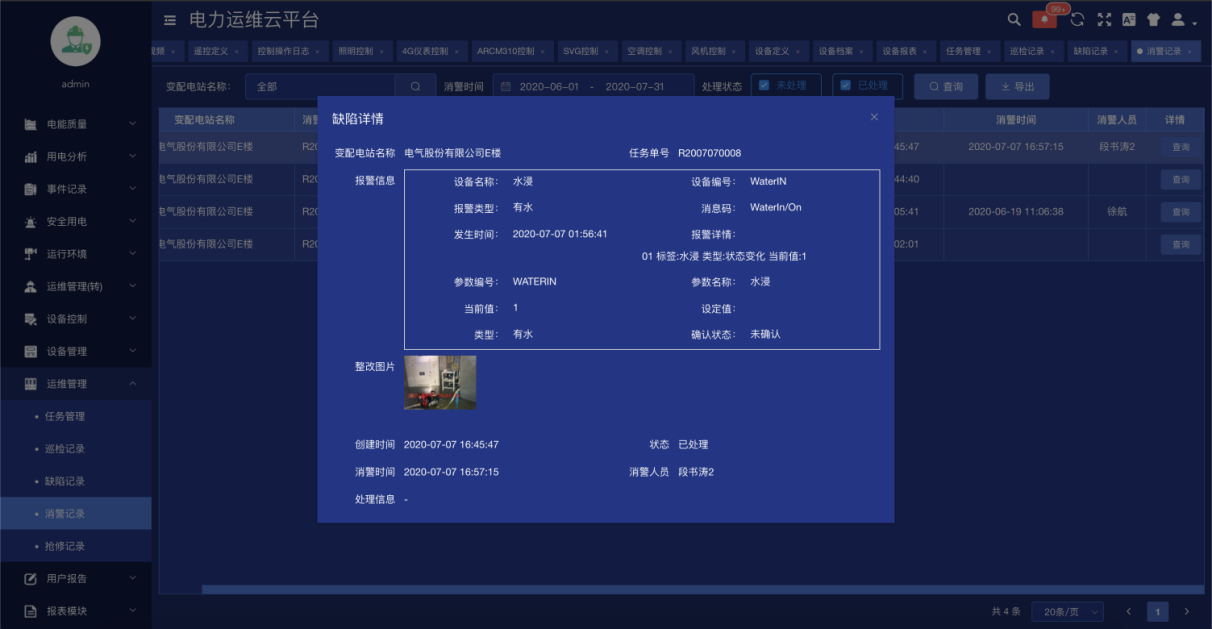Click the calendar icon in date range
This screenshot has width=1212, height=629.
tap(506, 87)
